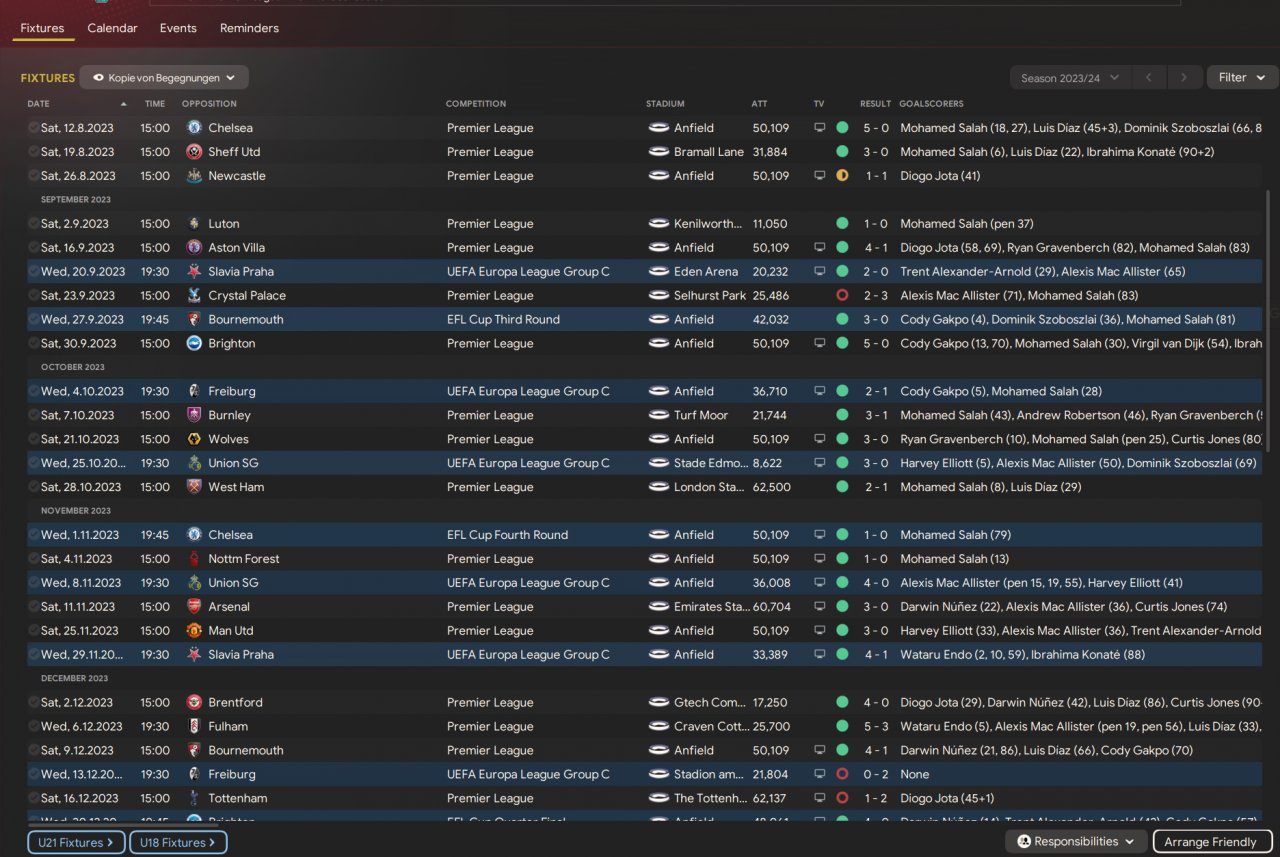Image resolution: width=1280 pixels, height=857 pixels.
Task: Open U18 Fixtures
Action: [x=178, y=843]
